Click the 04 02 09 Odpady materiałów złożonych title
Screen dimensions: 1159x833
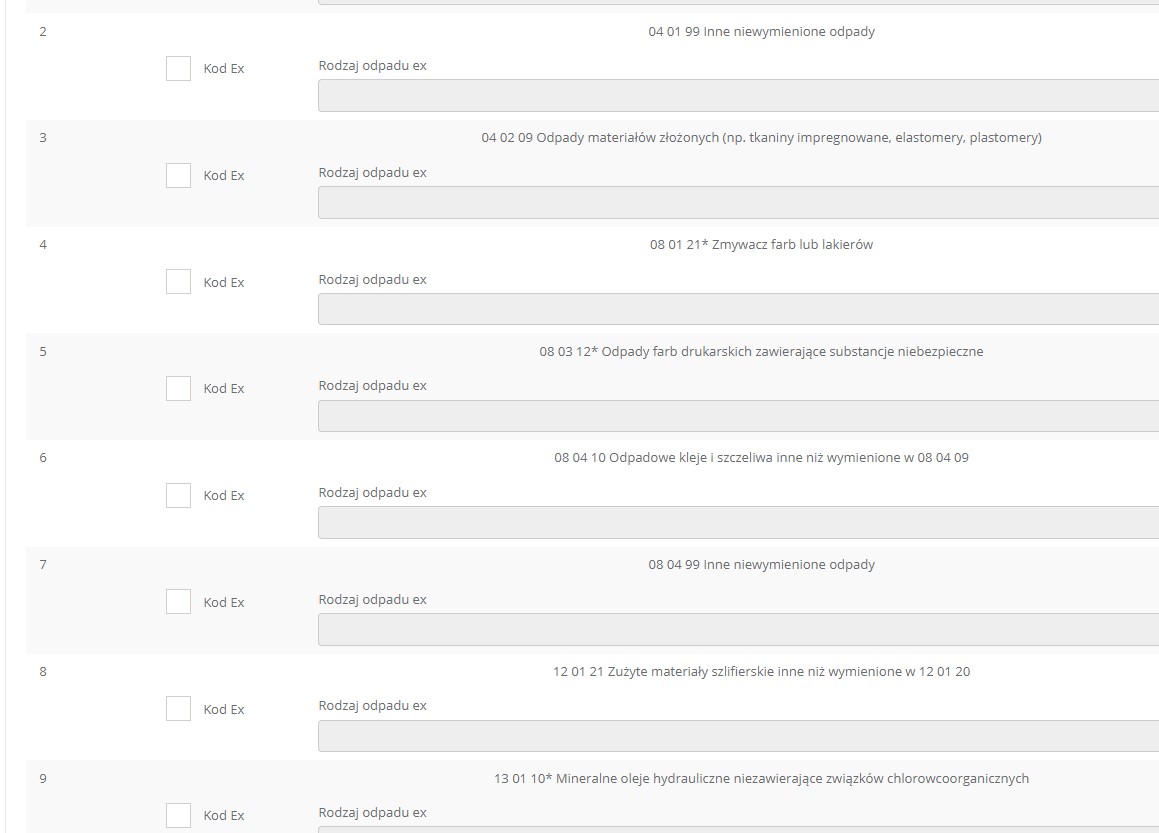[761, 138]
